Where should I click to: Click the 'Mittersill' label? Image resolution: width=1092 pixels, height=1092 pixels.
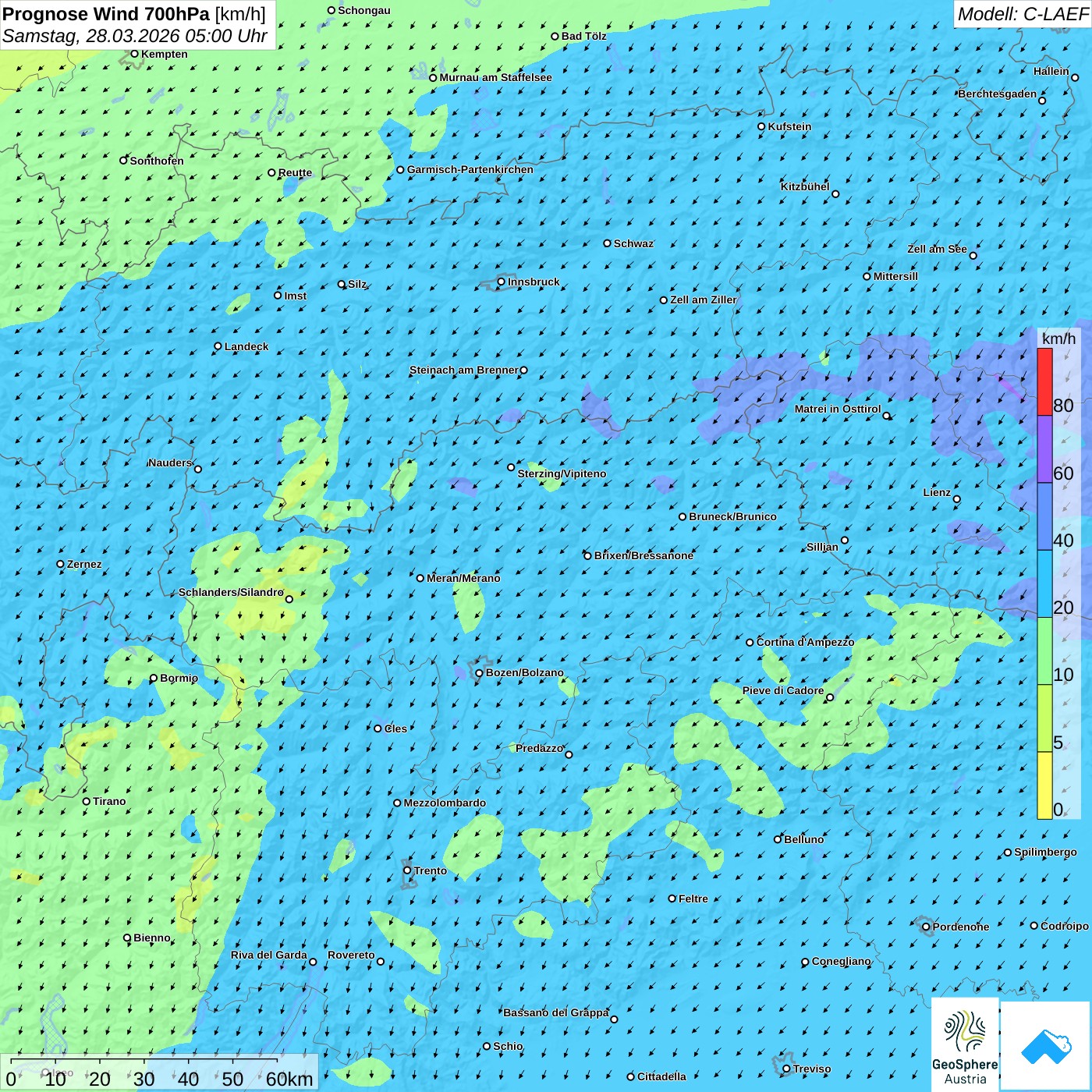click(x=895, y=276)
